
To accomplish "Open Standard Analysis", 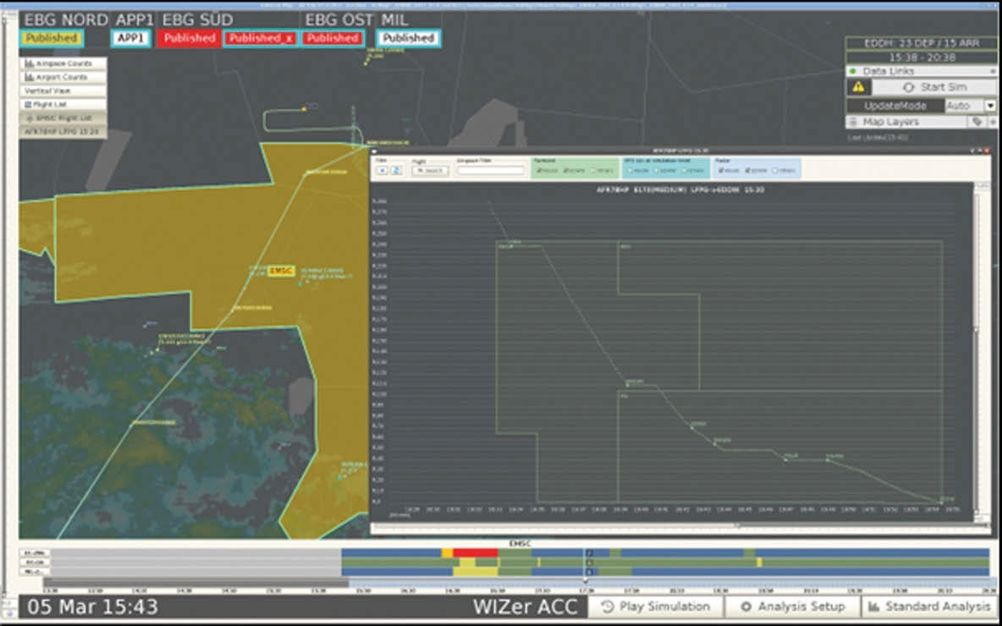I will pos(929,606).
